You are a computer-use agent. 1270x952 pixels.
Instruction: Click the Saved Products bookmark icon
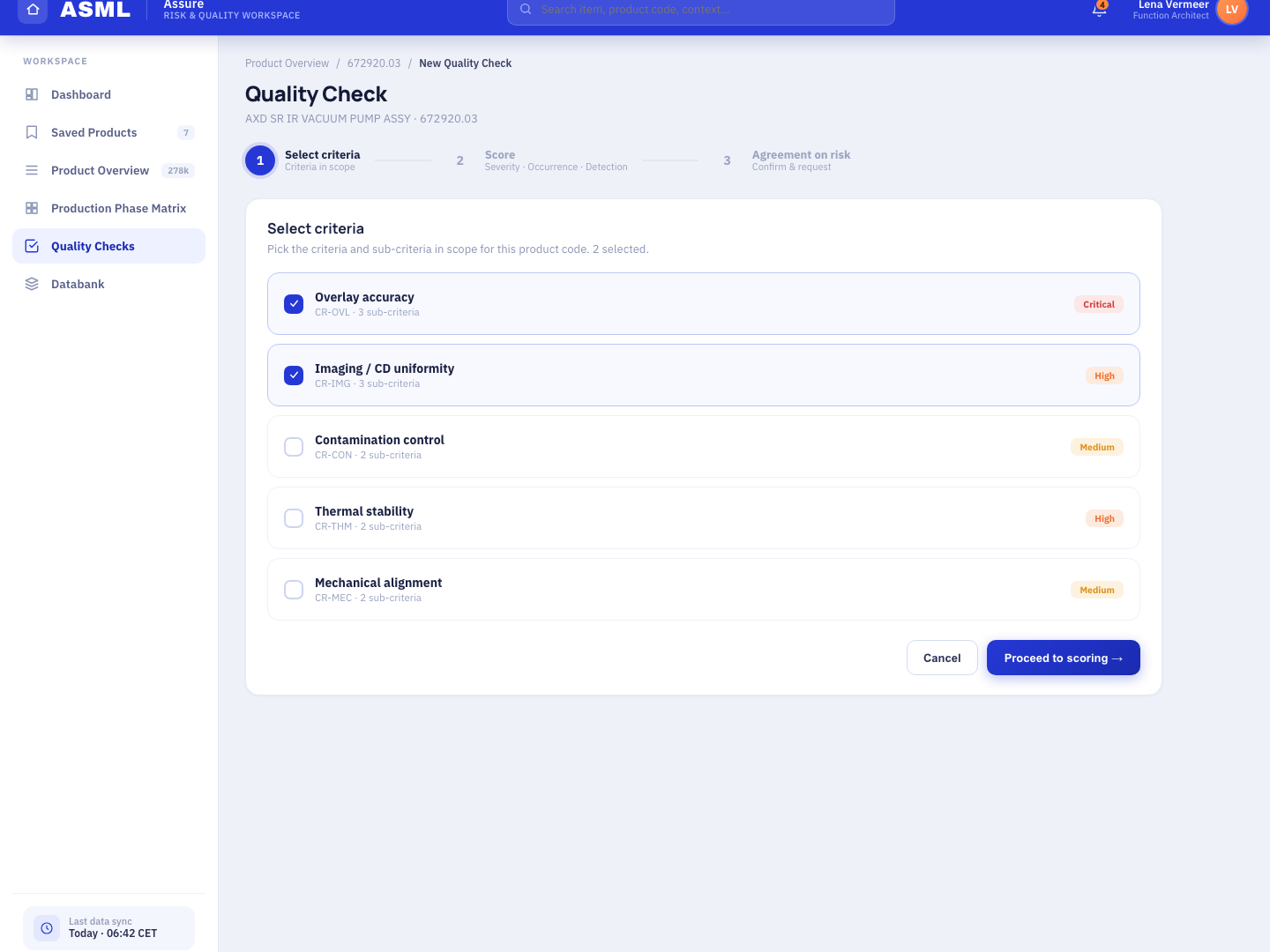pos(32,132)
